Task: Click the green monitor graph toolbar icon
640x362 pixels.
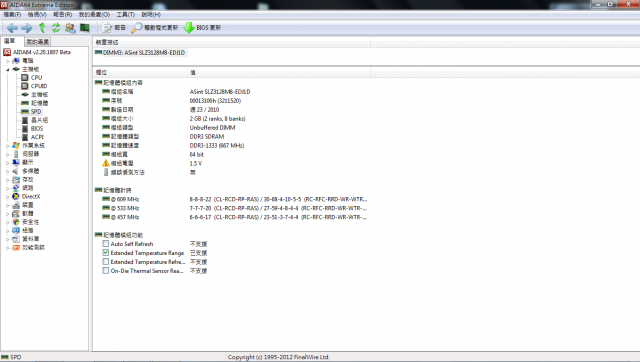Action: pyautogui.click(x=84, y=28)
